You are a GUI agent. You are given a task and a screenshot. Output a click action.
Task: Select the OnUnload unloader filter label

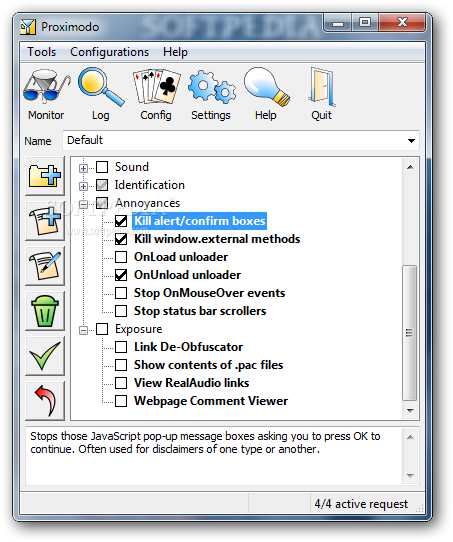188,275
